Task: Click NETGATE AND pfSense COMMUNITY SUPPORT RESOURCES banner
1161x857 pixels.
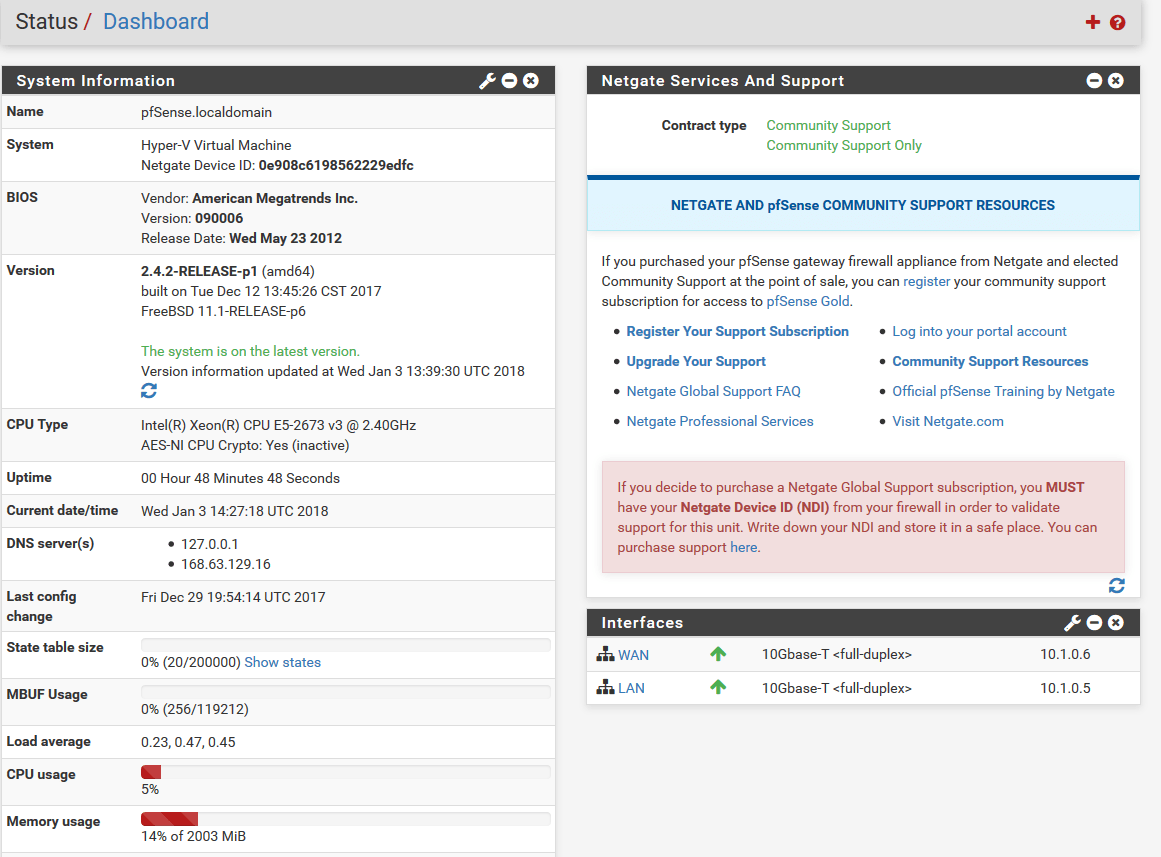Action: pyautogui.click(x=863, y=205)
